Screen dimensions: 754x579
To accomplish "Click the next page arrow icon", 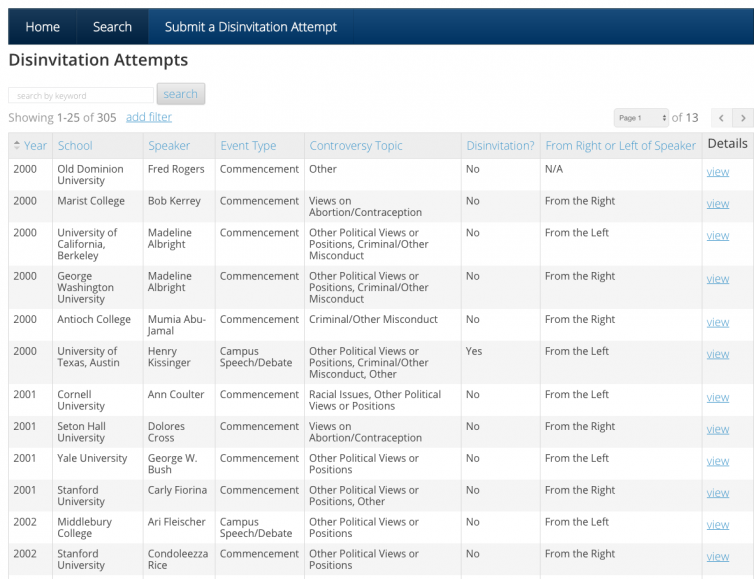I will (742, 118).
